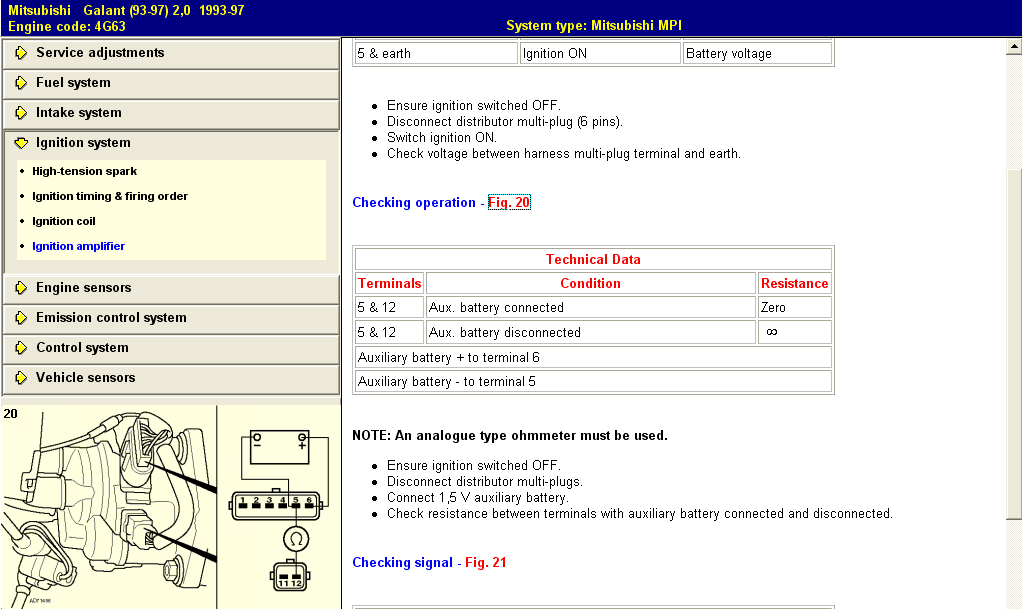Click the auxiliary battery wiring diagram
Screen dimensions: 1022x609
[x=280, y=507]
